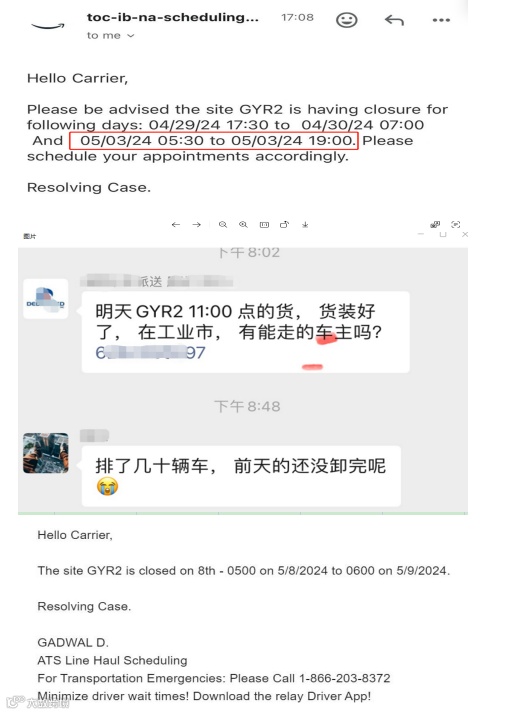Close the image viewer window
Screen dimensions: 519x714
(465, 235)
